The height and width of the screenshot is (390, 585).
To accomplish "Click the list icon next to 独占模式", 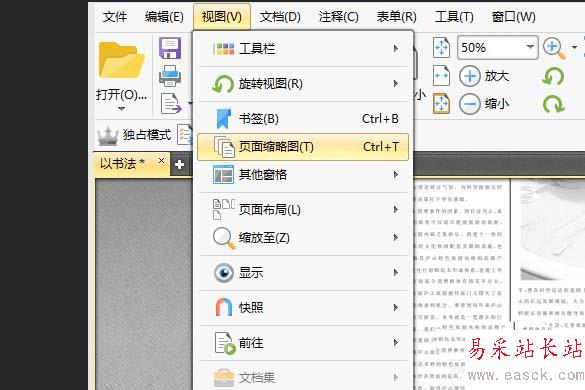I will [184, 134].
